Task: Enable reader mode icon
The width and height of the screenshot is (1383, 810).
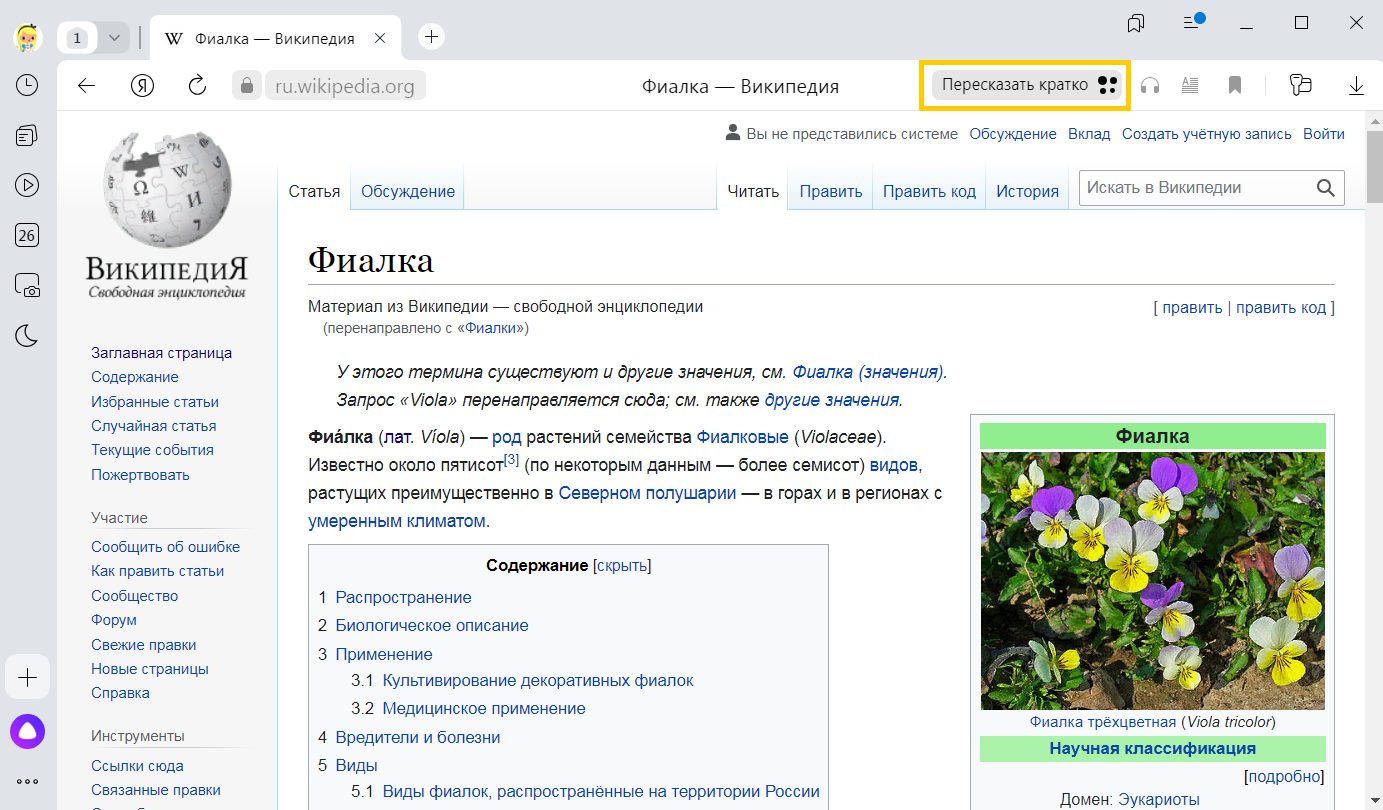Action: pos(1190,85)
